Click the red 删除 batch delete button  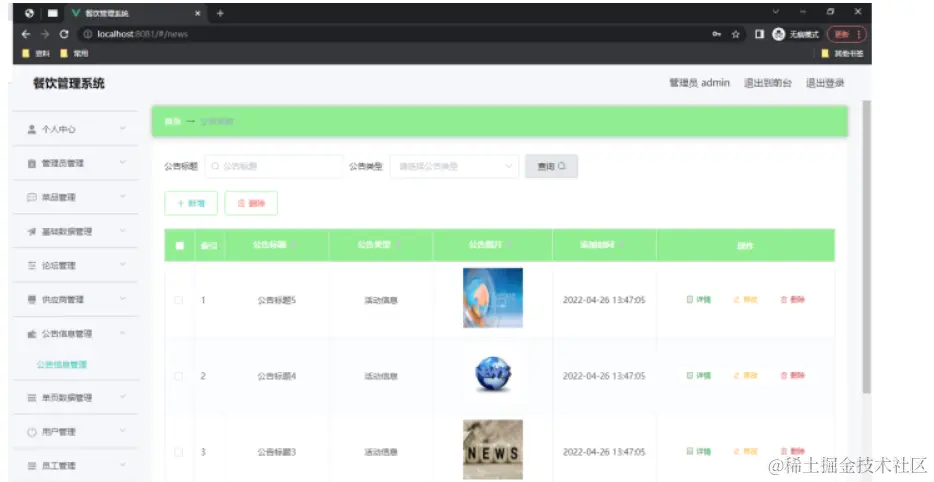pyautogui.click(x=251, y=203)
